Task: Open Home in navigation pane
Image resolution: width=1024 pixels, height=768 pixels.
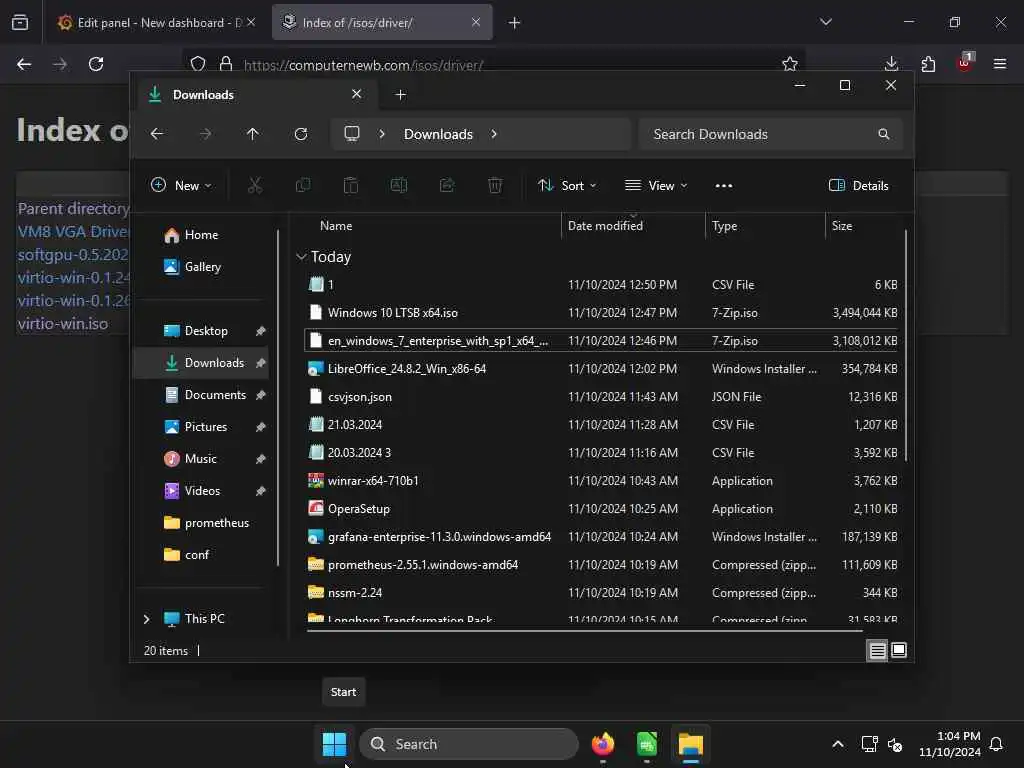Action: click(202, 235)
